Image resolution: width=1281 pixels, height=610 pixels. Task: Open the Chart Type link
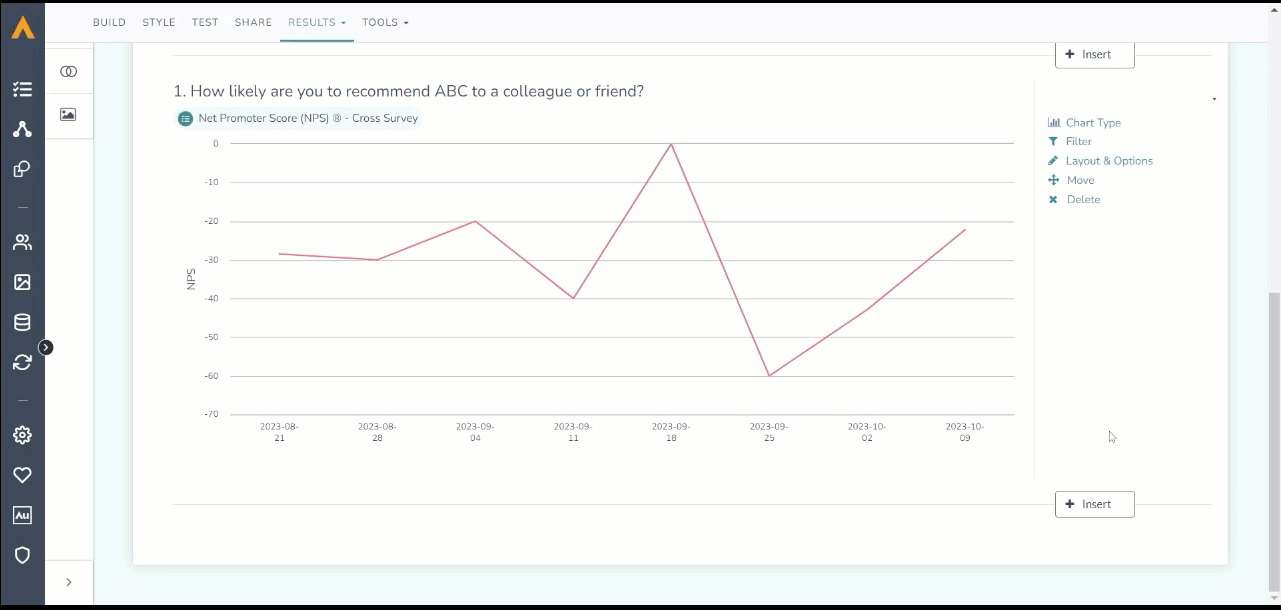click(1093, 122)
